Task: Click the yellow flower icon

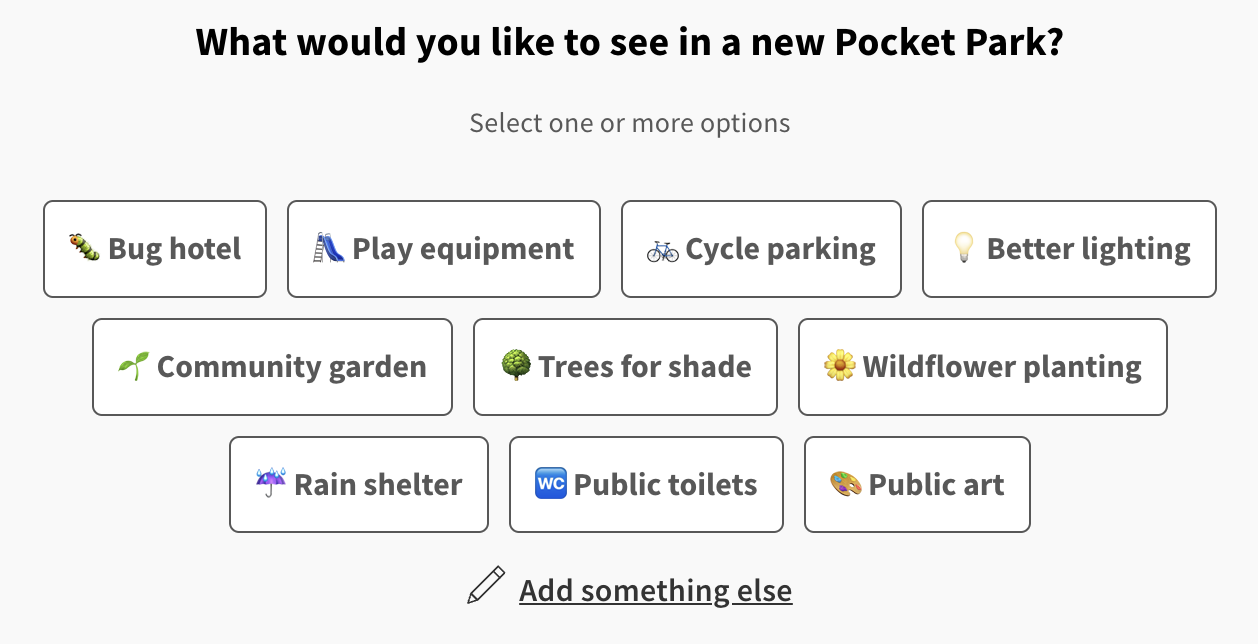Action: pyautogui.click(x=839, y=366)
